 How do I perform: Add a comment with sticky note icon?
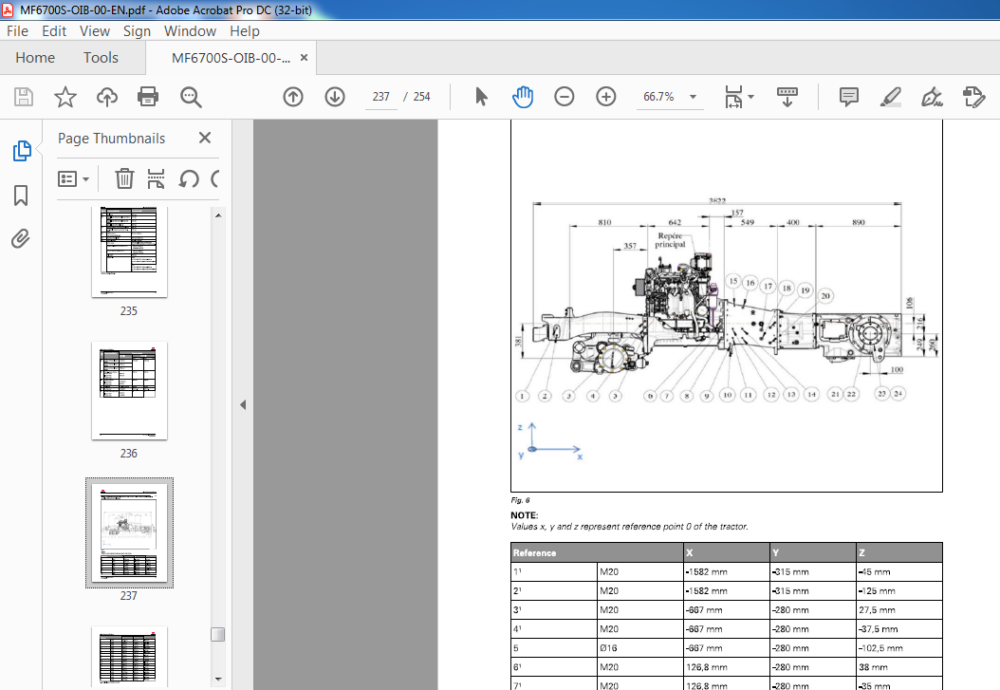(849, 97)
